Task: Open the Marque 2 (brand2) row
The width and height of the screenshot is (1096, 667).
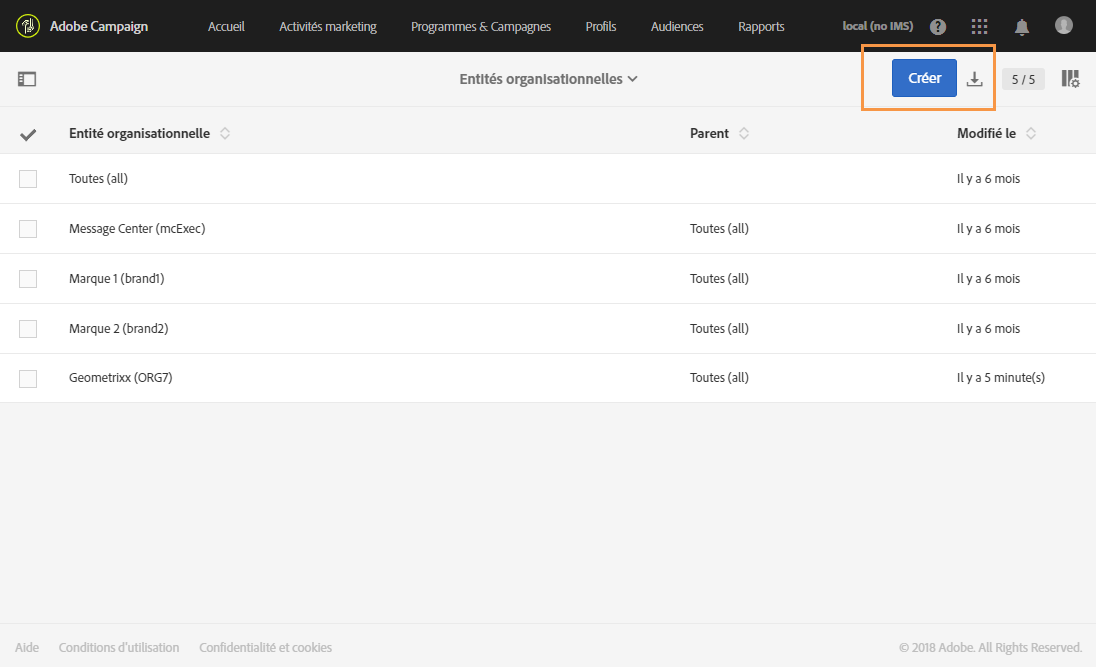Action: 548,329
